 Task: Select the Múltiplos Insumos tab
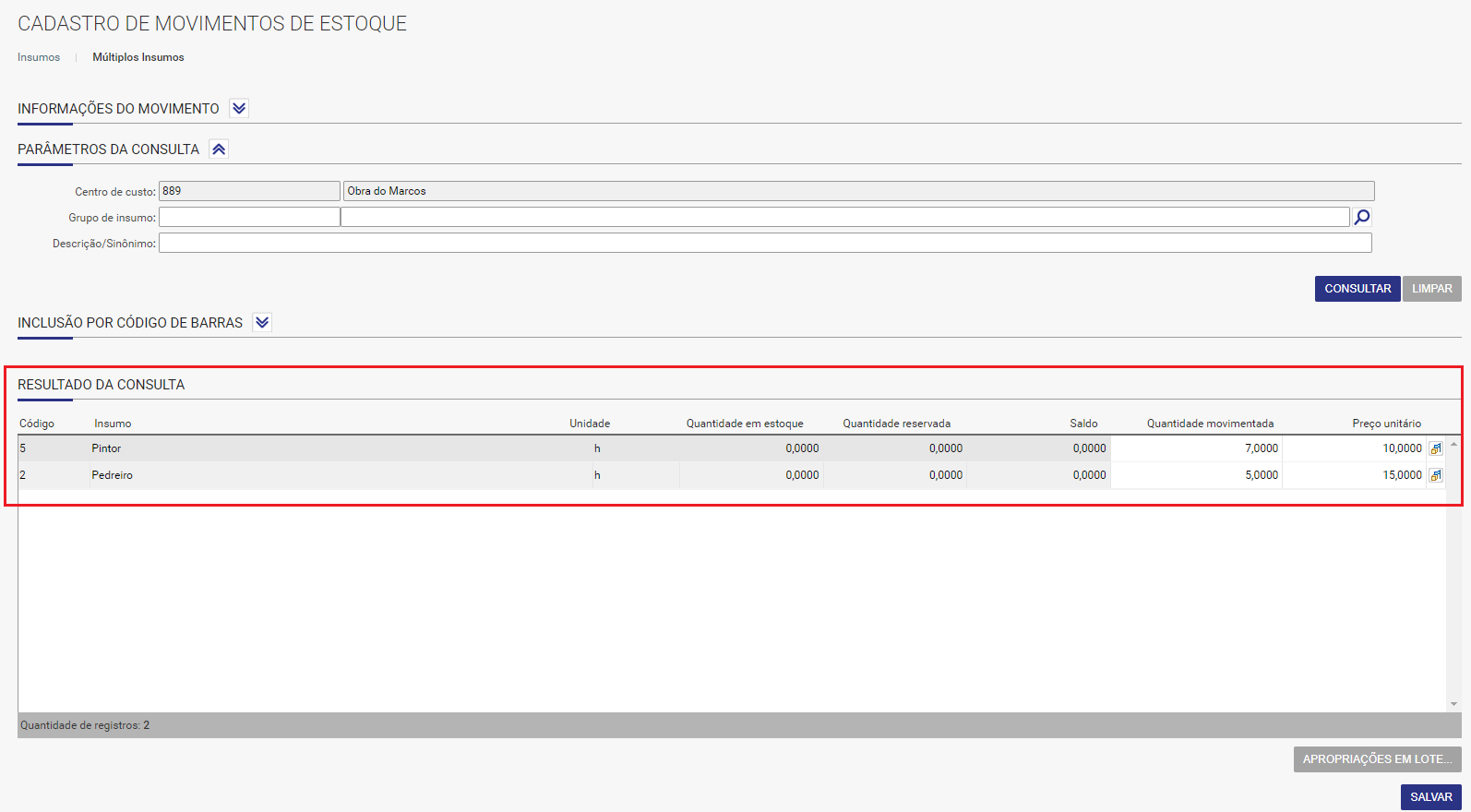138,57
